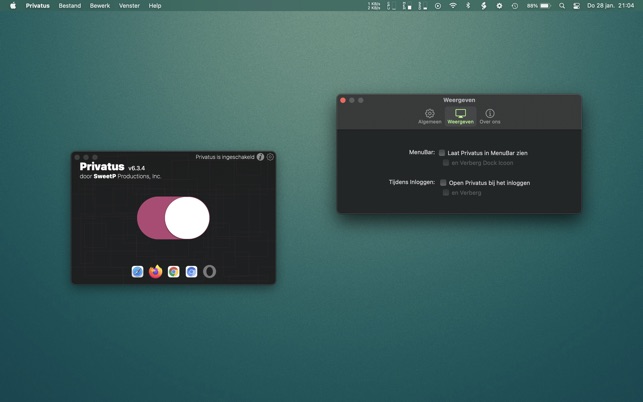Open the Help menu

coord(155,6)
